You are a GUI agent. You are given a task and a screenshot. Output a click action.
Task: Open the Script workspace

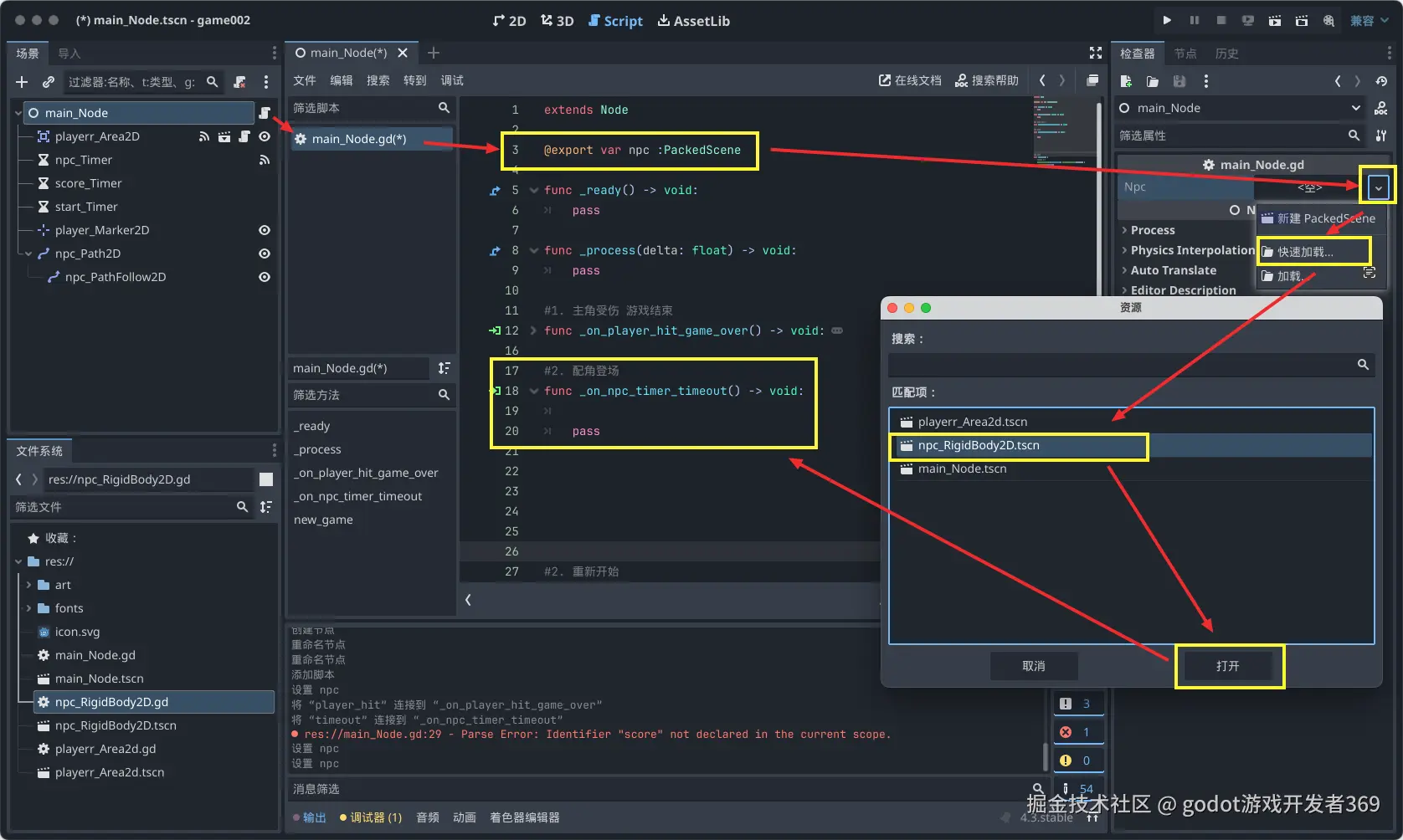pos(615,21)
